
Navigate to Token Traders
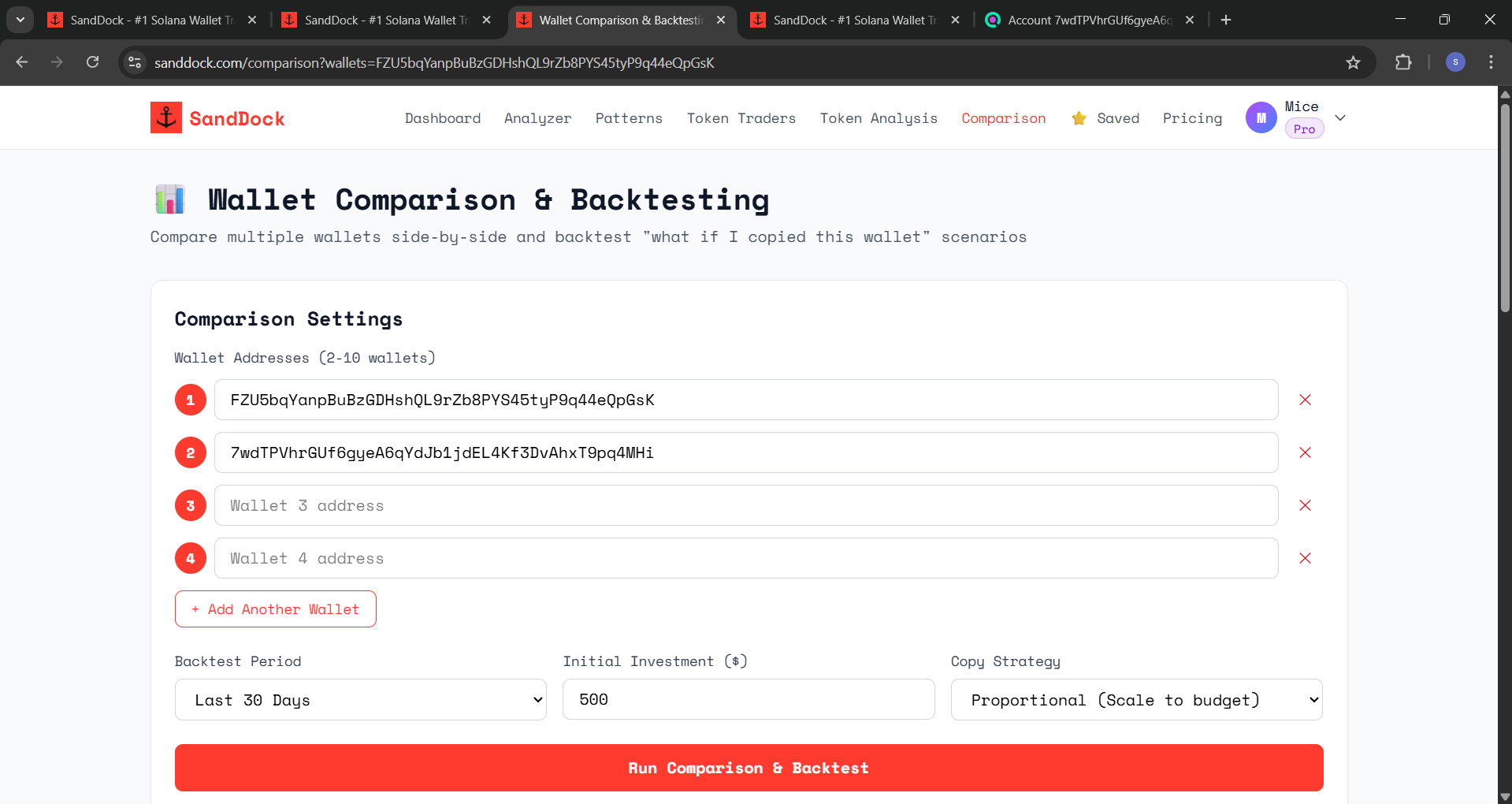tap(741, 118)
